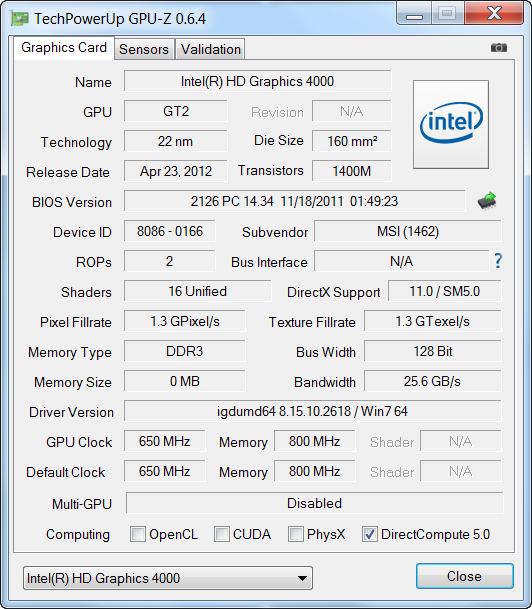Click the GPU-Z title bar app icon
The width and height of the screenshot is (532, 609).
point(20,18)
